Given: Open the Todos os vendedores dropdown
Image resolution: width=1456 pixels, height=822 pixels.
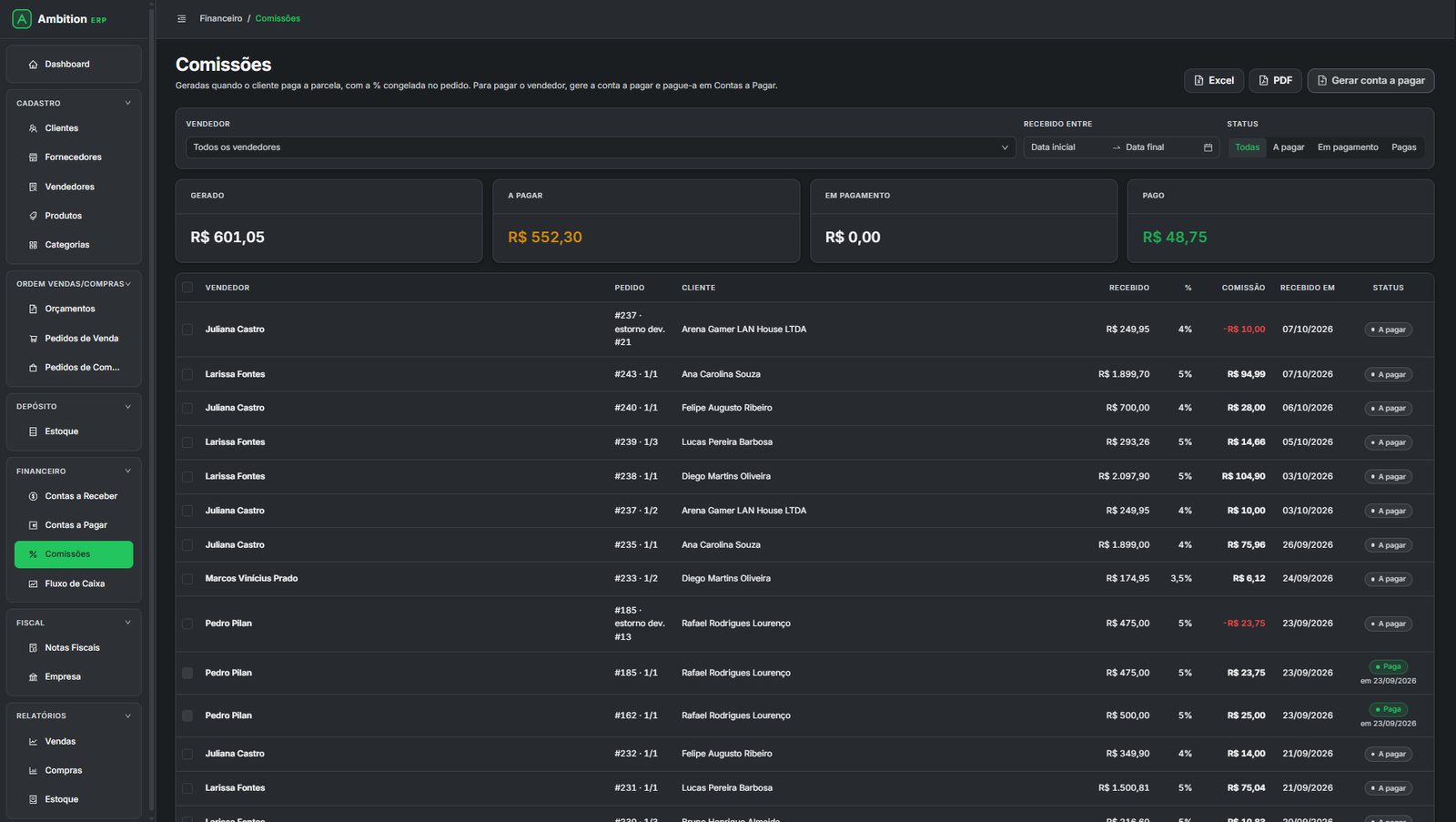Looking at the screenshot, I should [x=601, y=147].
